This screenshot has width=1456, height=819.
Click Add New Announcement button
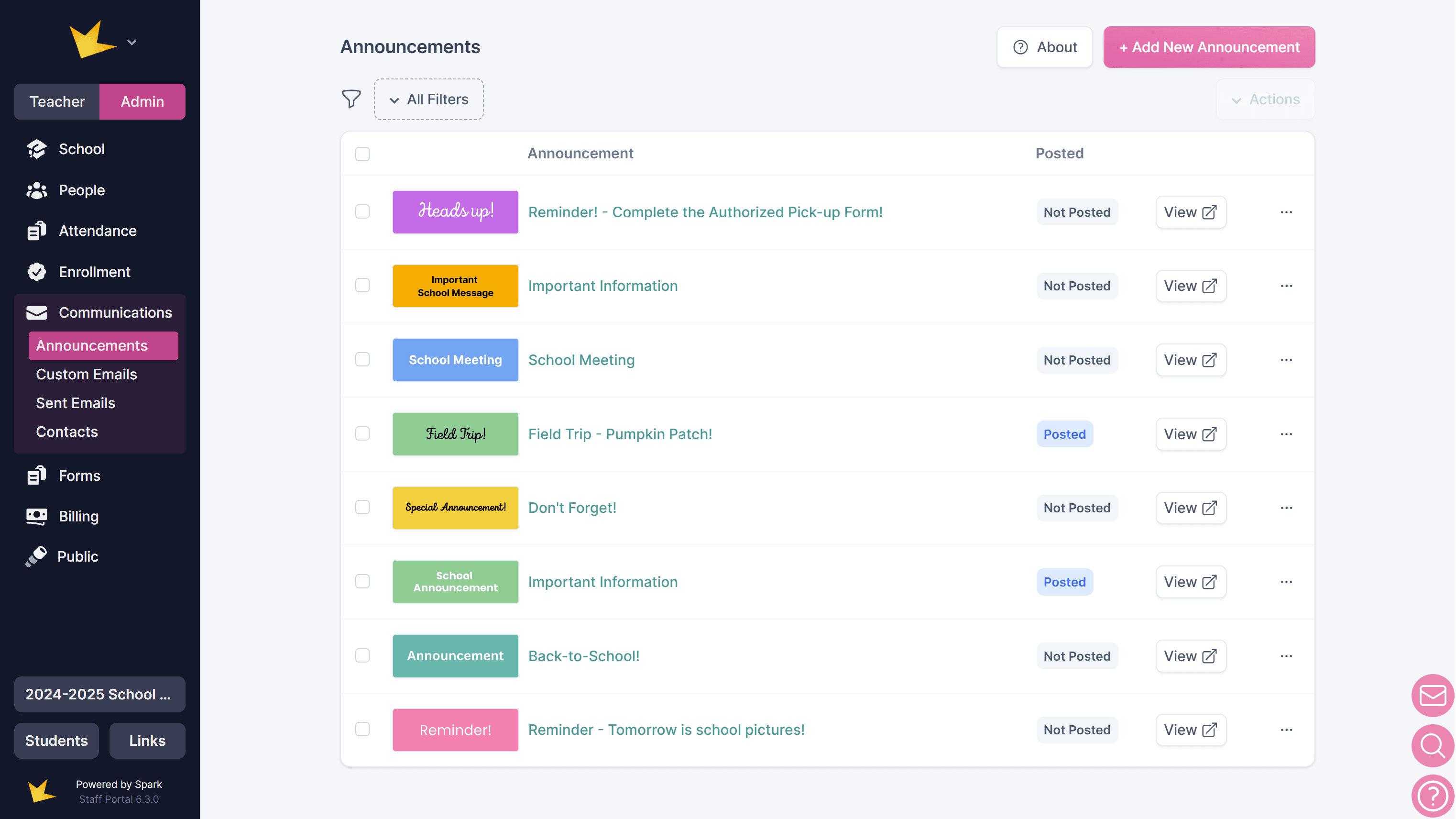click(x=1209, y=47)
